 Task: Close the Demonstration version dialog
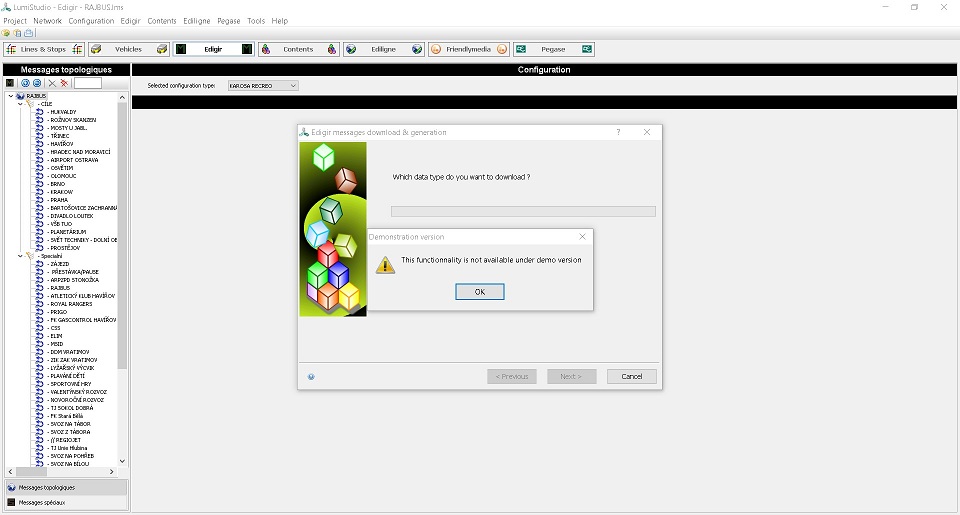click(x=582, y=236)
